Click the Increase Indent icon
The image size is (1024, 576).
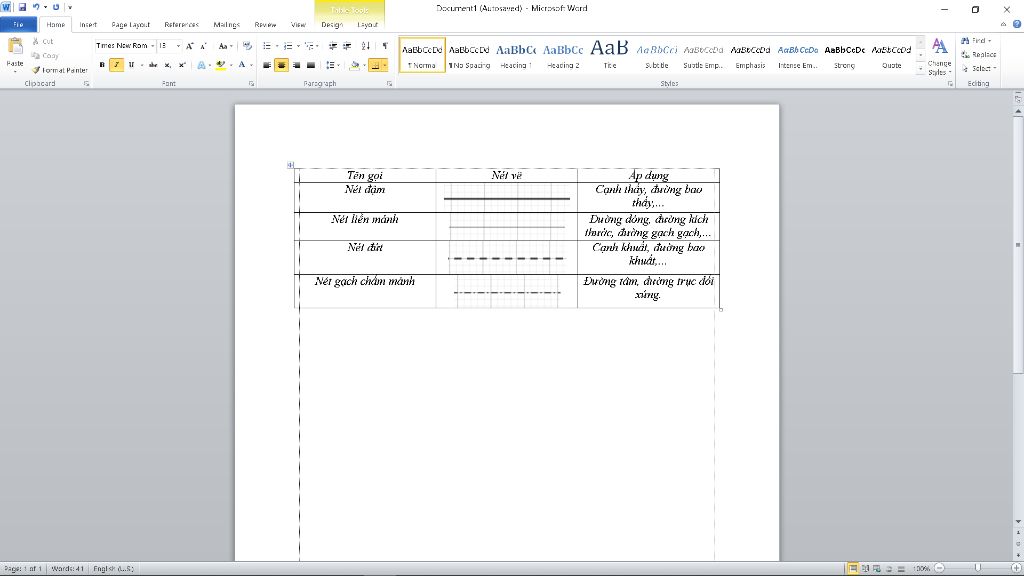[x=347, y=46]
